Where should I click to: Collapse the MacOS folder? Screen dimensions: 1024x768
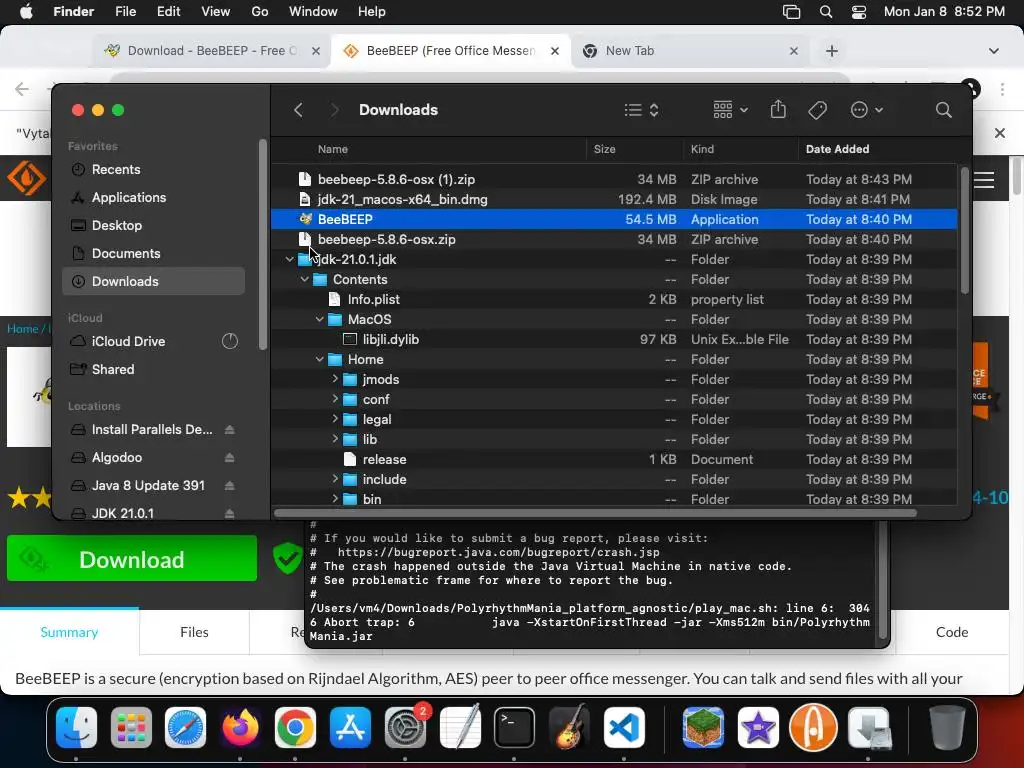point(319,319)
